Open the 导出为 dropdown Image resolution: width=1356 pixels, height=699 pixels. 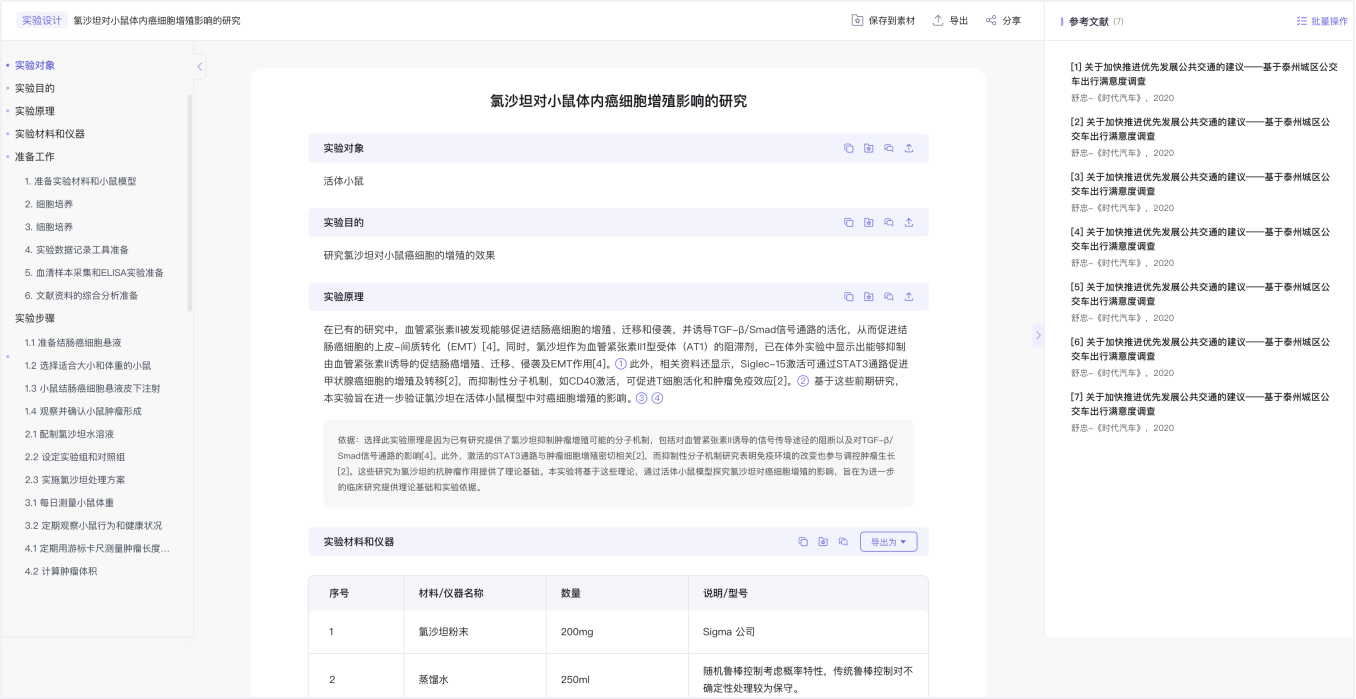888,542
